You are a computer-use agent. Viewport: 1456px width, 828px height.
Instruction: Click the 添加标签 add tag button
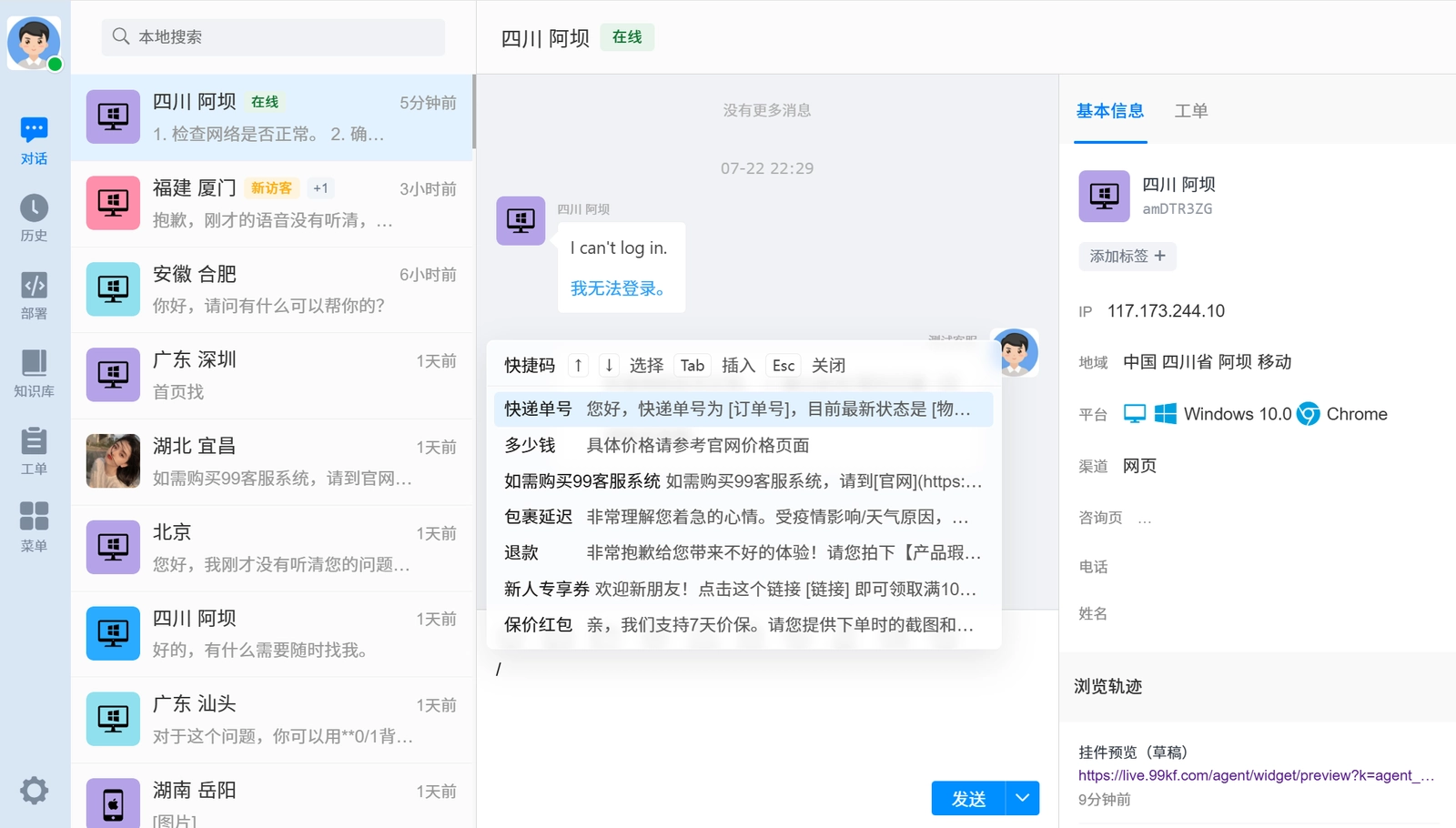[1127, 257]
